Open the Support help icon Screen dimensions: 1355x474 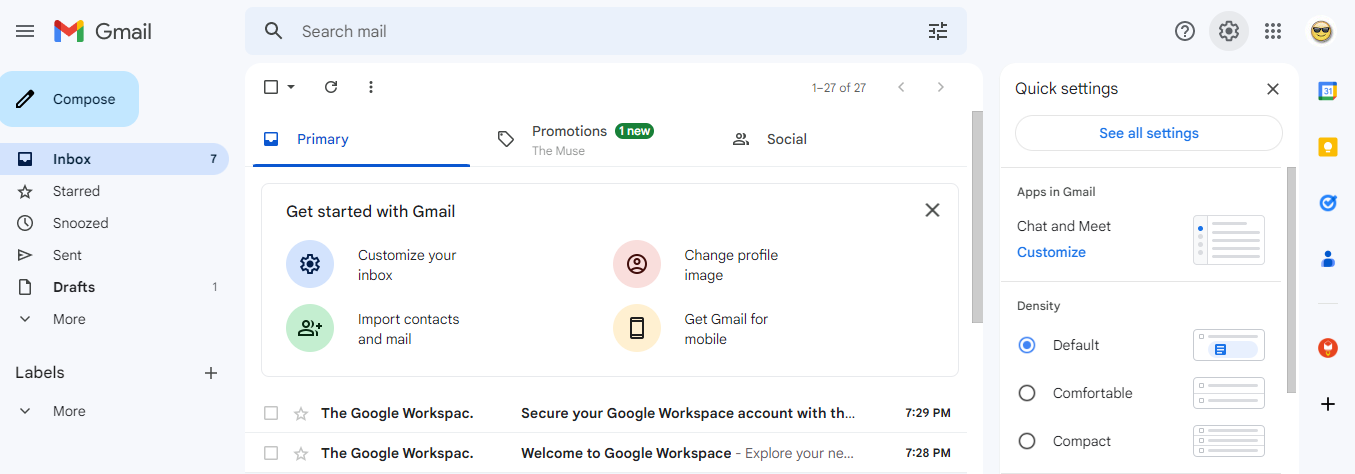click(x=1185, y=31)
